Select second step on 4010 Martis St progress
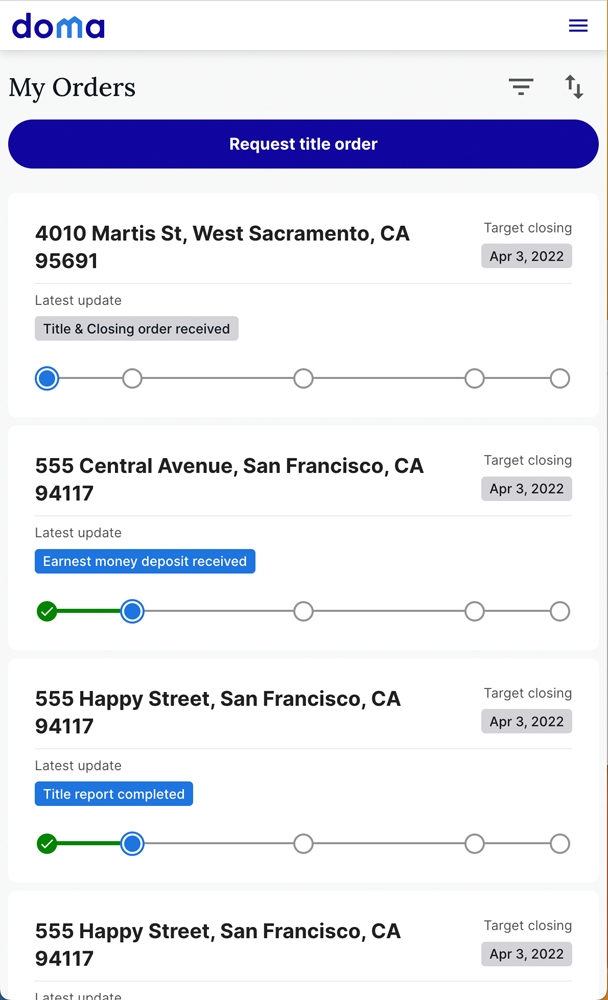Viewport: 608px width, 1000px height. [x=132, y=378]
